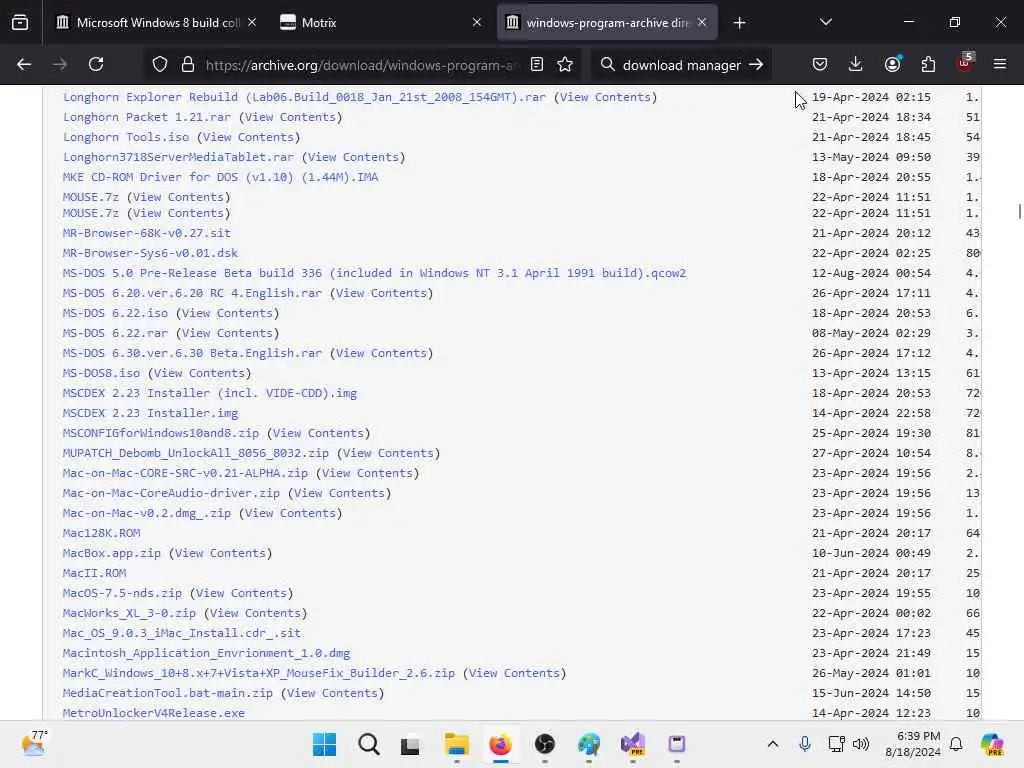Viewport: 1024px width, 768px height.
Task: Open MR-Browser-68K-v0.27.sit link
Action: click(x=146, y=233)
